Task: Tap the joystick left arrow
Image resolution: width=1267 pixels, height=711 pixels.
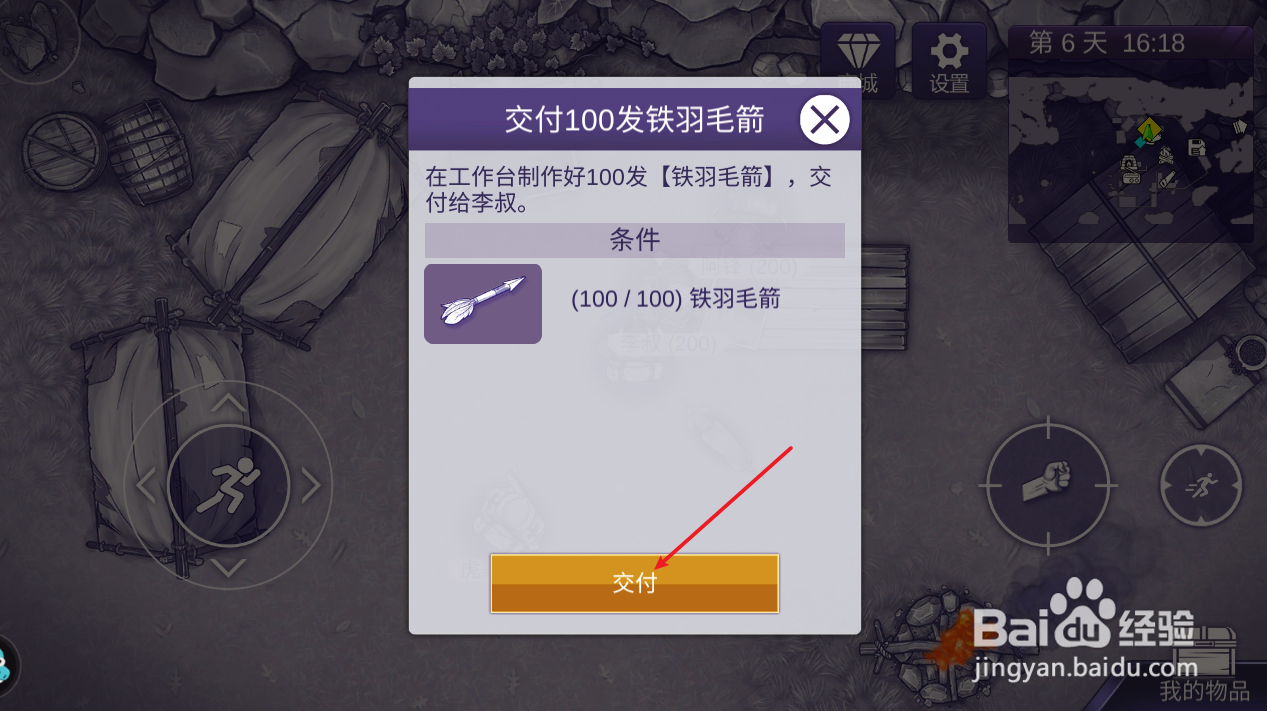Action: click(146, 486)
